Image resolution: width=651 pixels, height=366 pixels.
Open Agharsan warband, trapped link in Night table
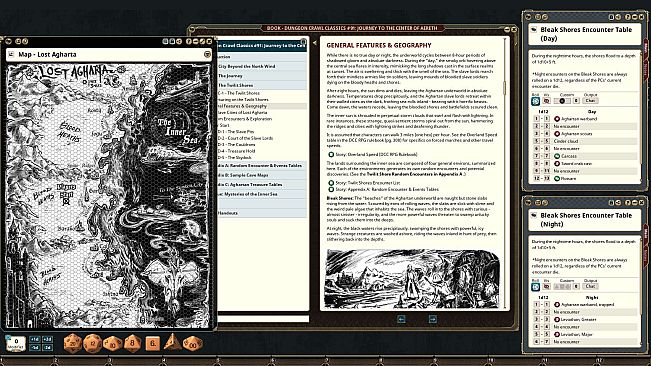(x=584, y=305)
